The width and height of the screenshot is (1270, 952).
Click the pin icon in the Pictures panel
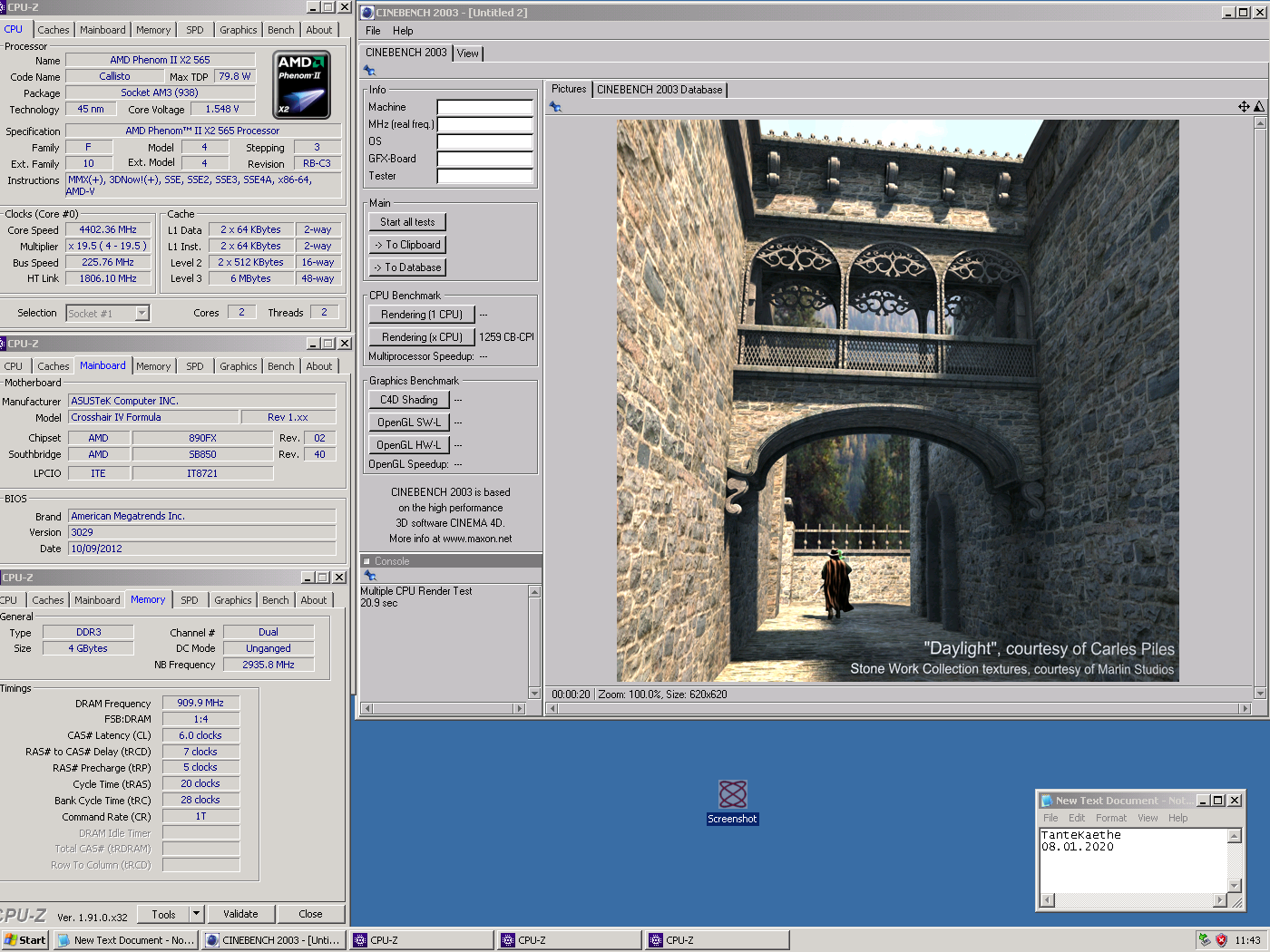555,107
